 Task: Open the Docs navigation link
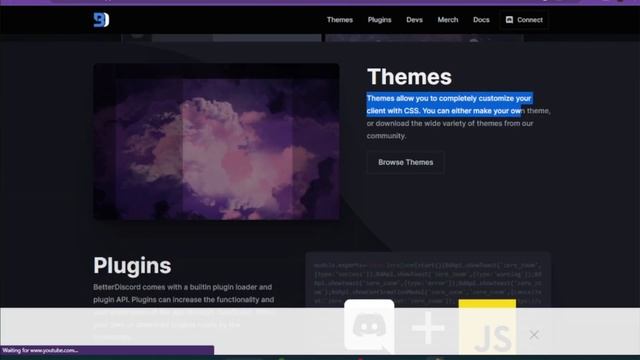tap(481, 20)
